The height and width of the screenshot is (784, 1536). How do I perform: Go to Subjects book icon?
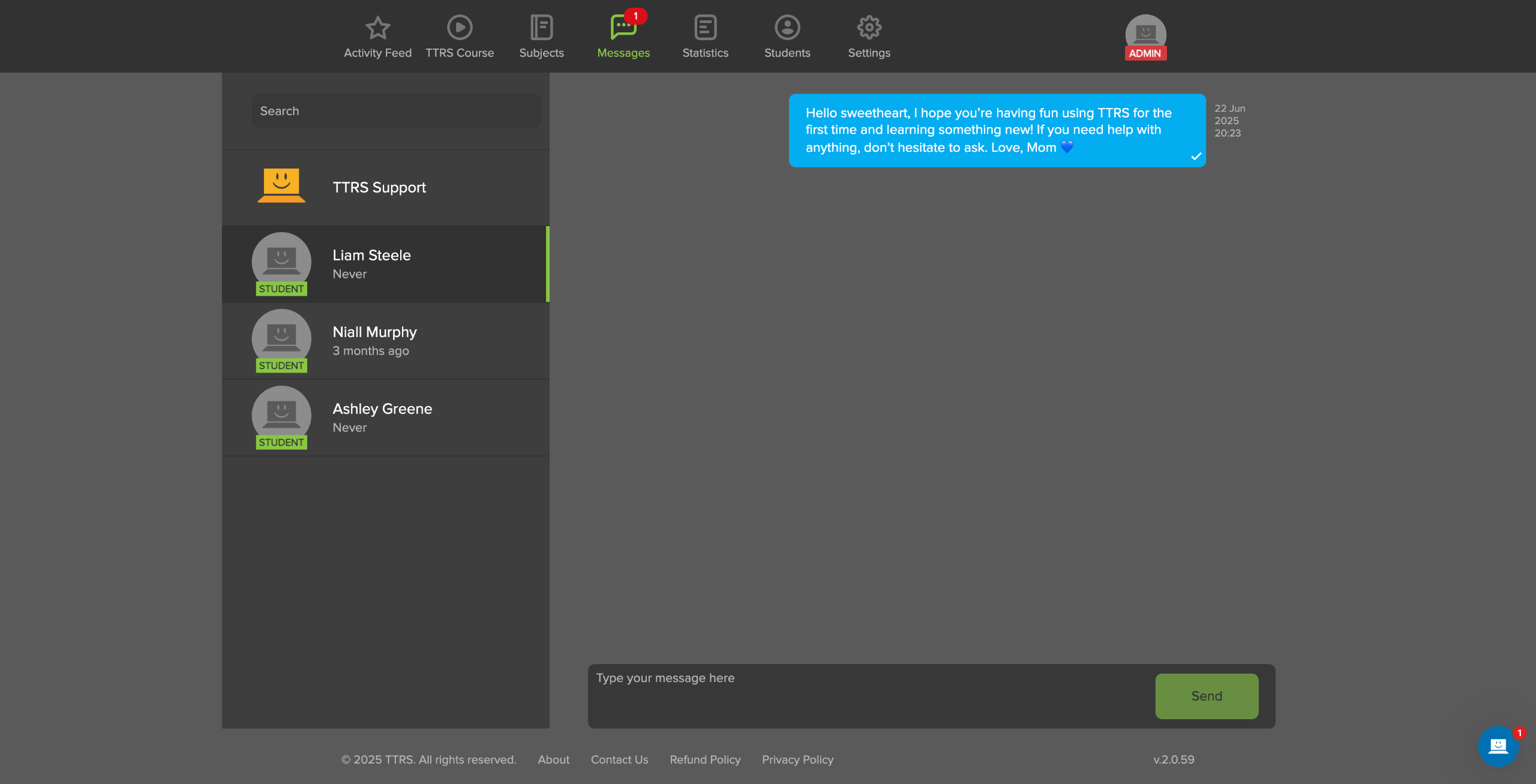coord(541,28)
